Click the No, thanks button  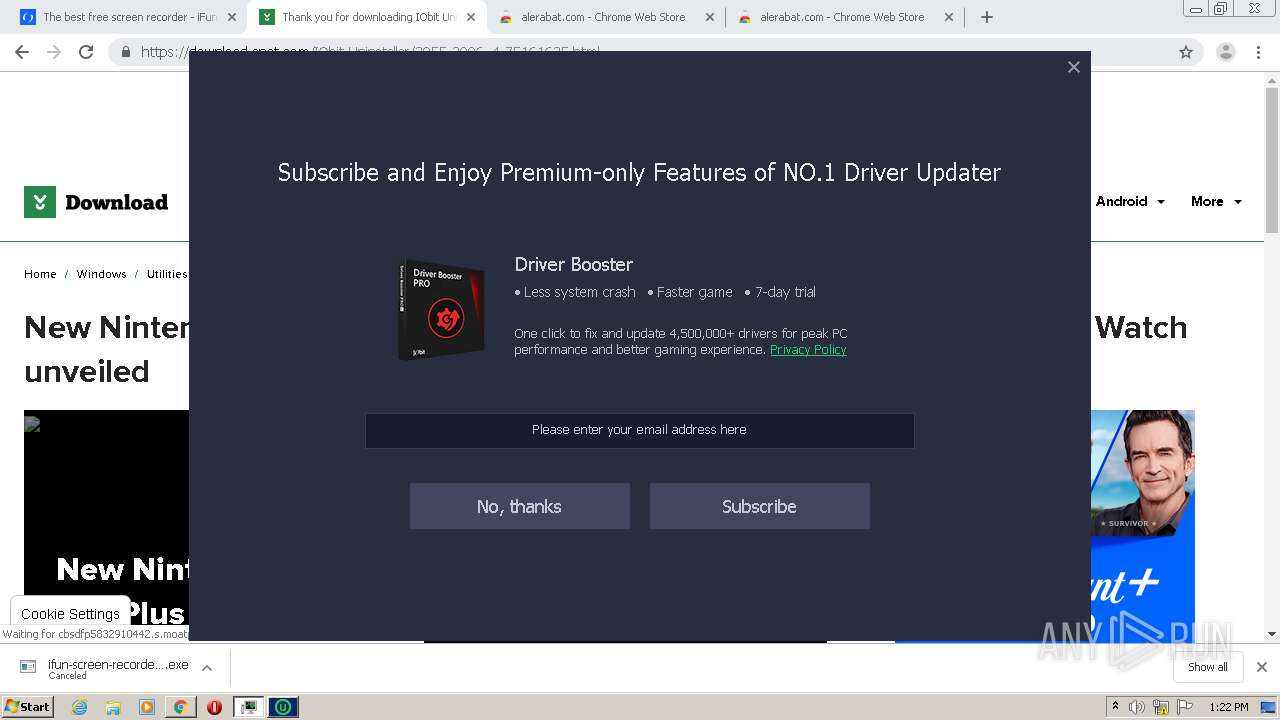click(x=519, y=506)
